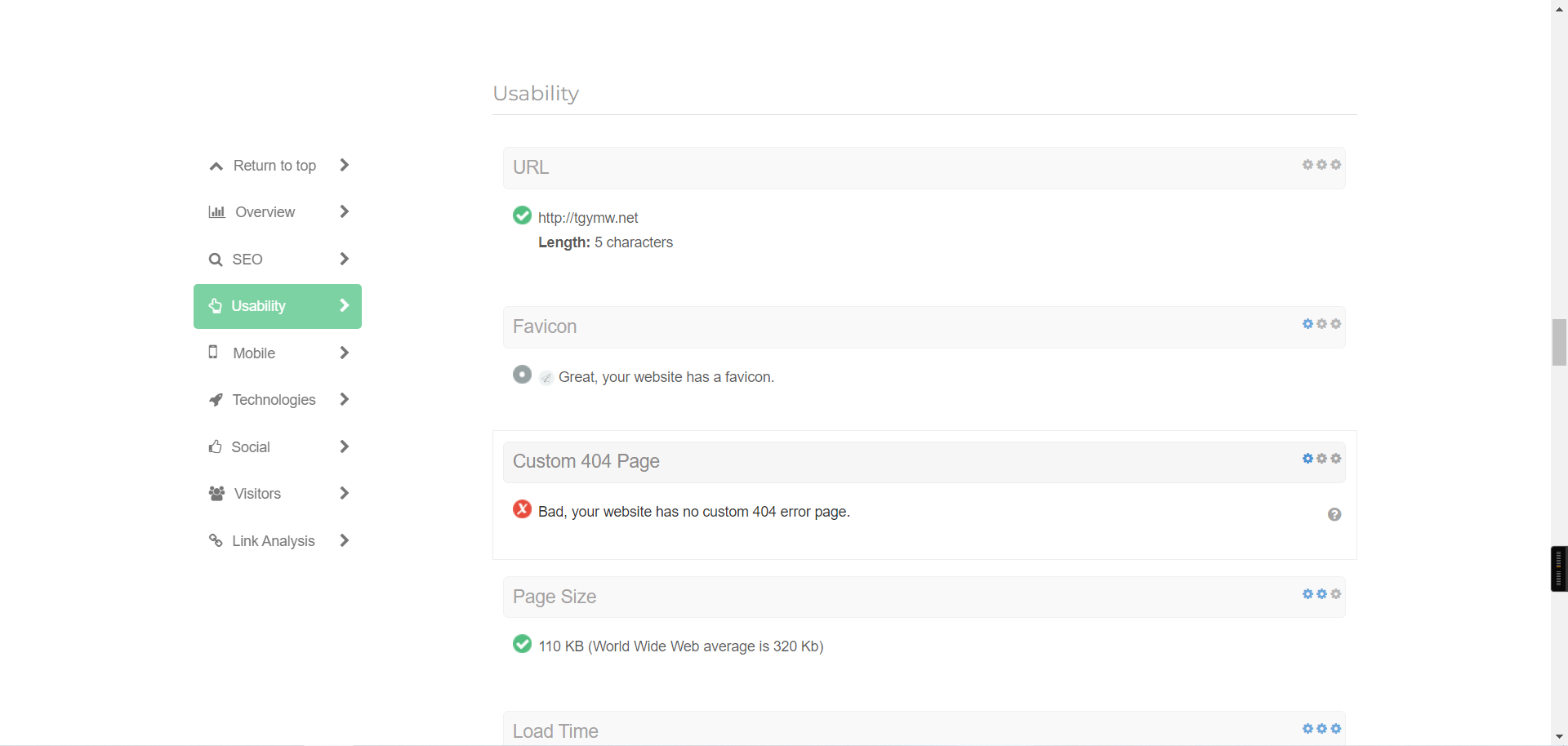This screenshot has height=746, width=1568.
Task: Click gears icon in Page Size header
Action: (x=1321, y=594)
